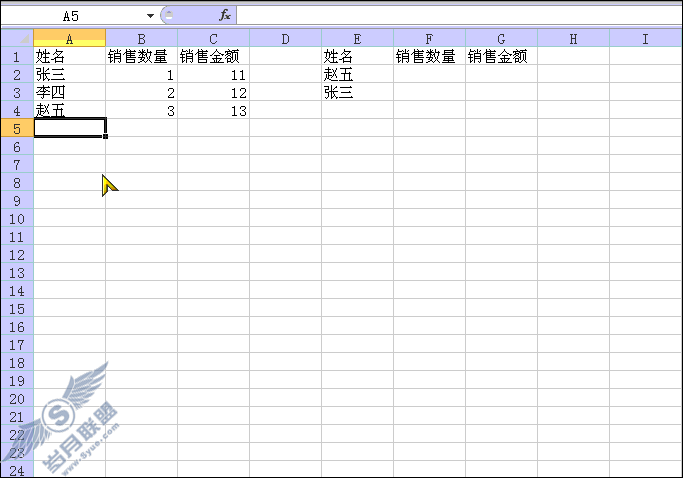The width and height of the screenshot is (683, 478).
Task: Click cell B3 with value 2
Action: point(142,92)
